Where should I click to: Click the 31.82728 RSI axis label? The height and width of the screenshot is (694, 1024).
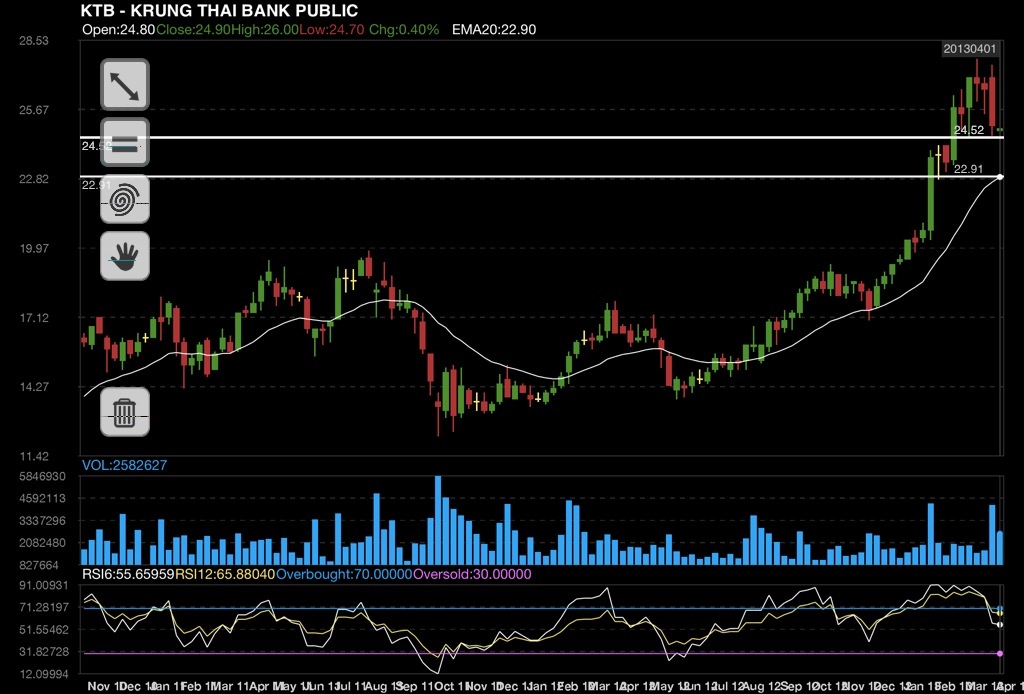click(44, 652)
